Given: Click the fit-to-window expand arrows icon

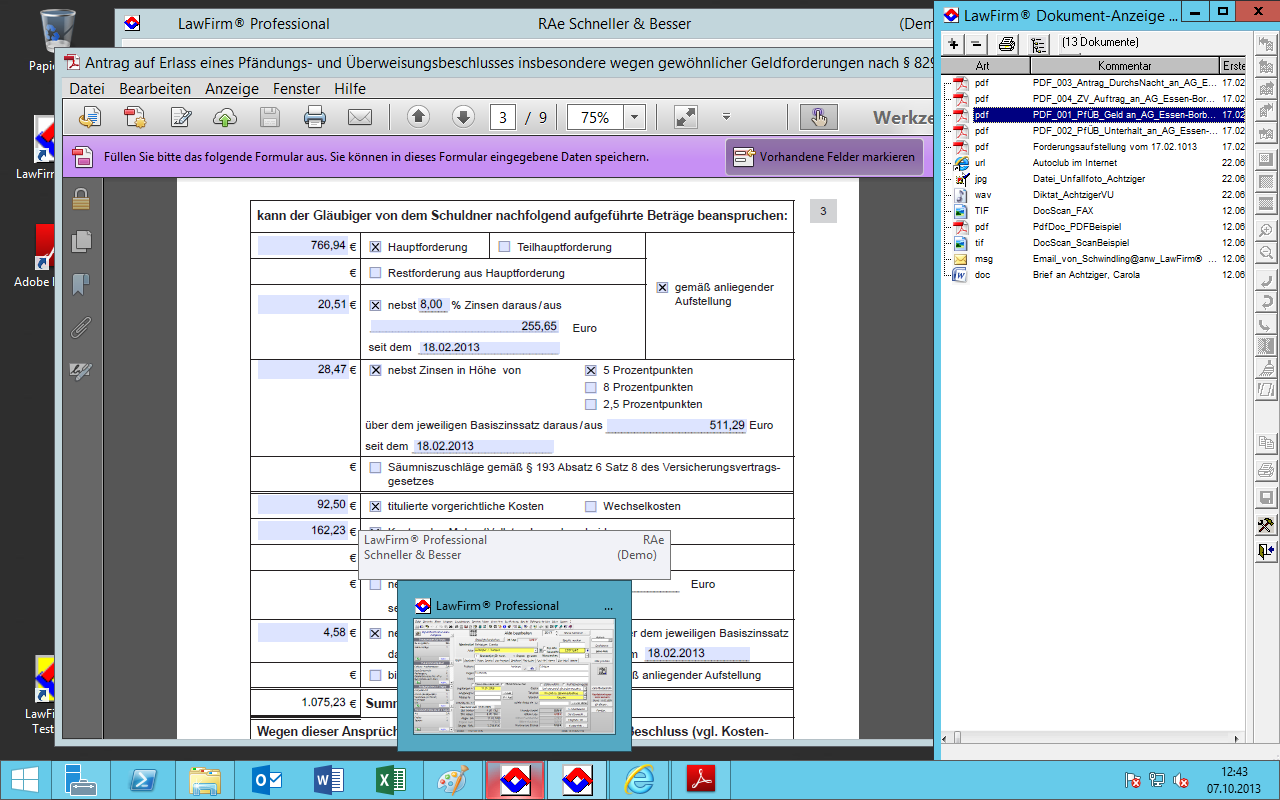Looking at the screenshot, I should pyautogui.click(x=686, y=117).
